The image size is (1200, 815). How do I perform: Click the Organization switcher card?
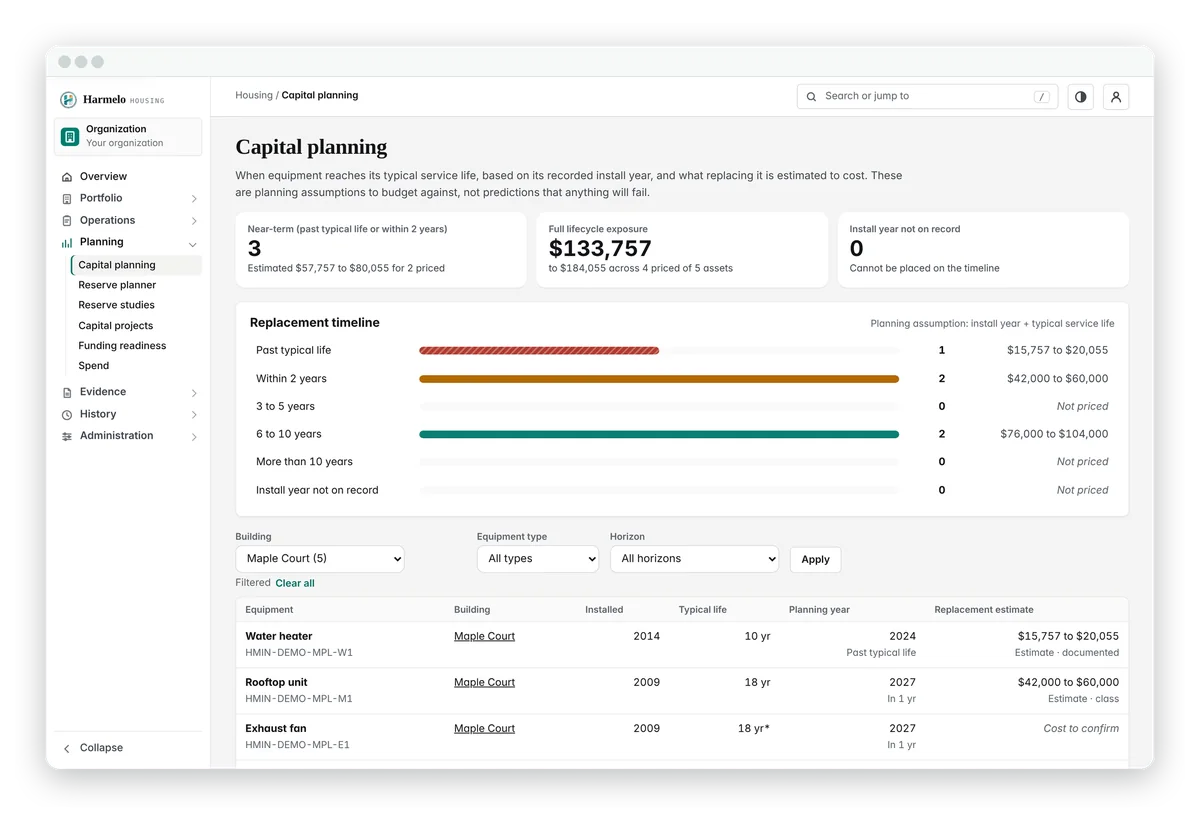128,137
